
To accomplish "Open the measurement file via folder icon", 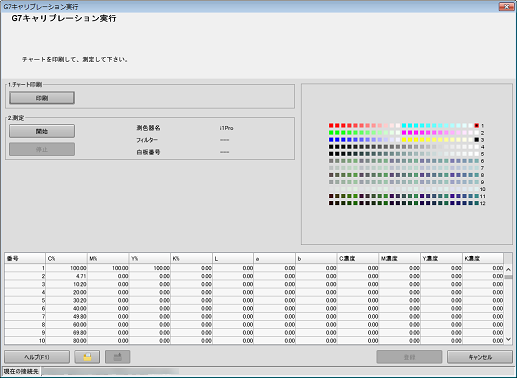I will [x=87, y=357].
